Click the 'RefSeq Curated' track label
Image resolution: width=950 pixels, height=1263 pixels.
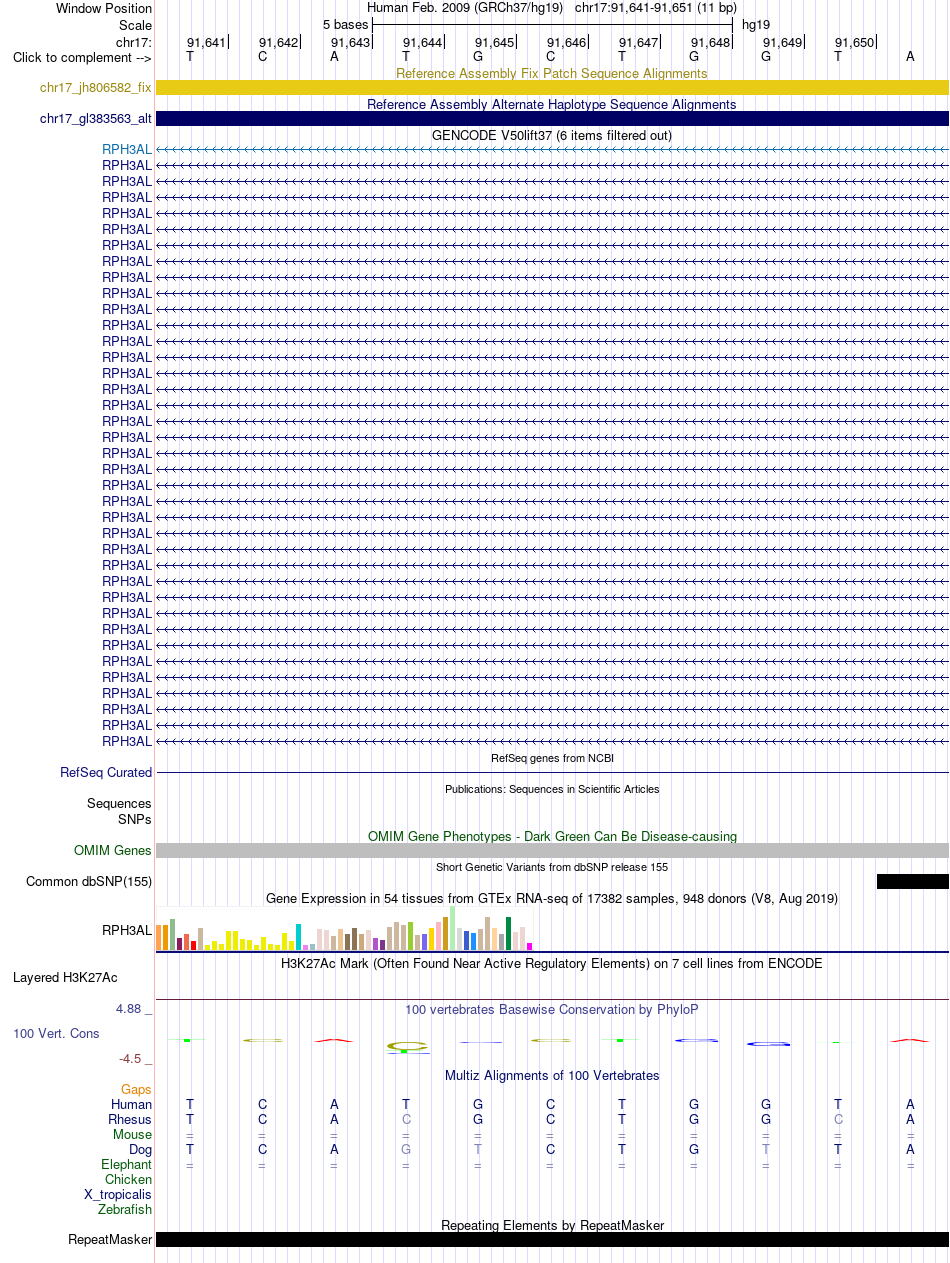pos(106,772)
